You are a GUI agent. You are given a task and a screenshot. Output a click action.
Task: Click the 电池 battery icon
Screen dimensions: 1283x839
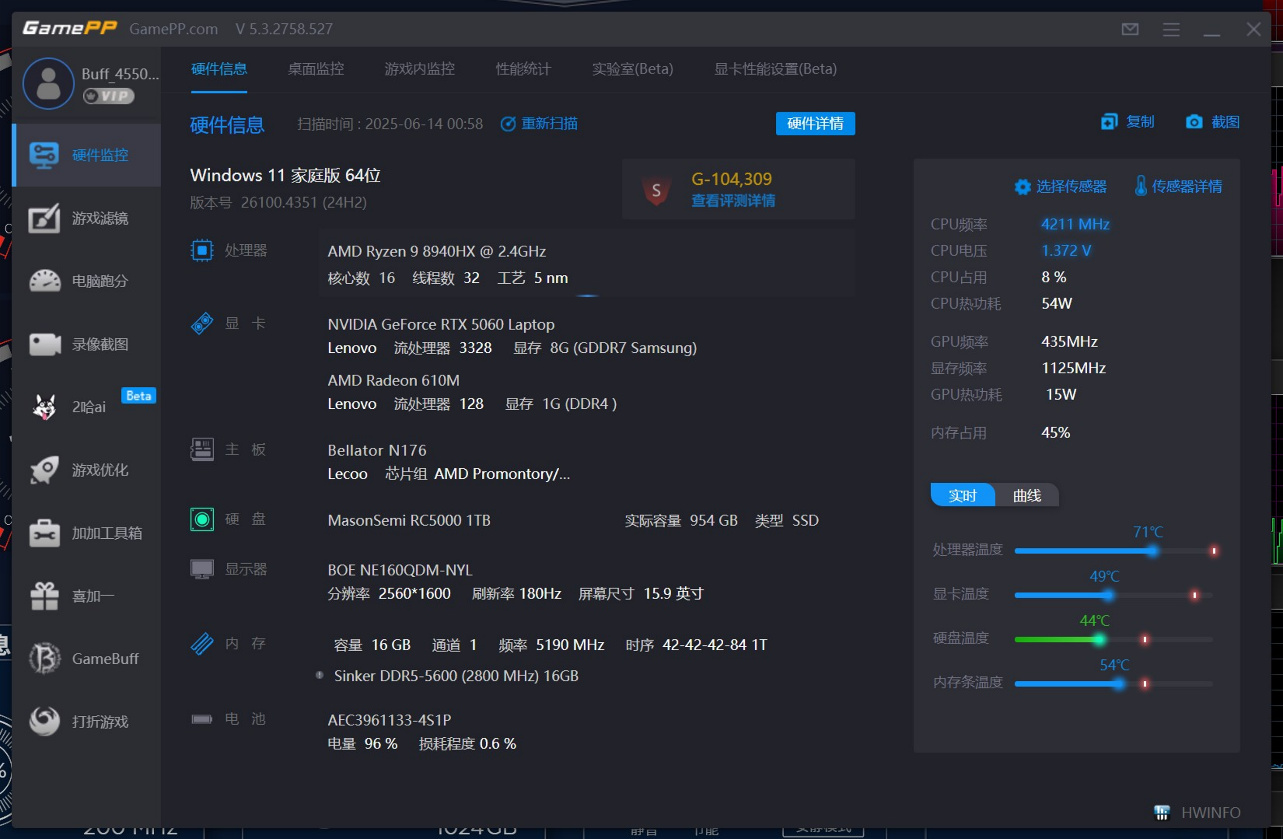point(202,719)
